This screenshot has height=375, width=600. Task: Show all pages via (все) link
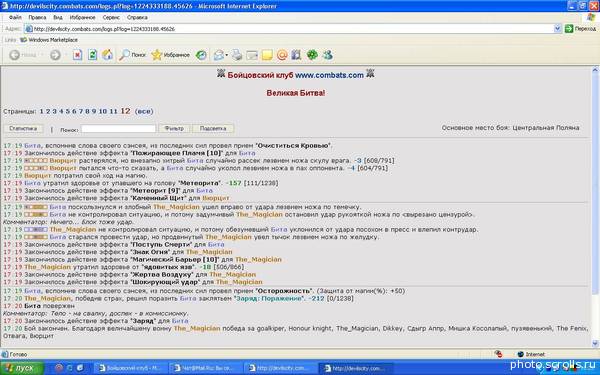click(144, 111)
